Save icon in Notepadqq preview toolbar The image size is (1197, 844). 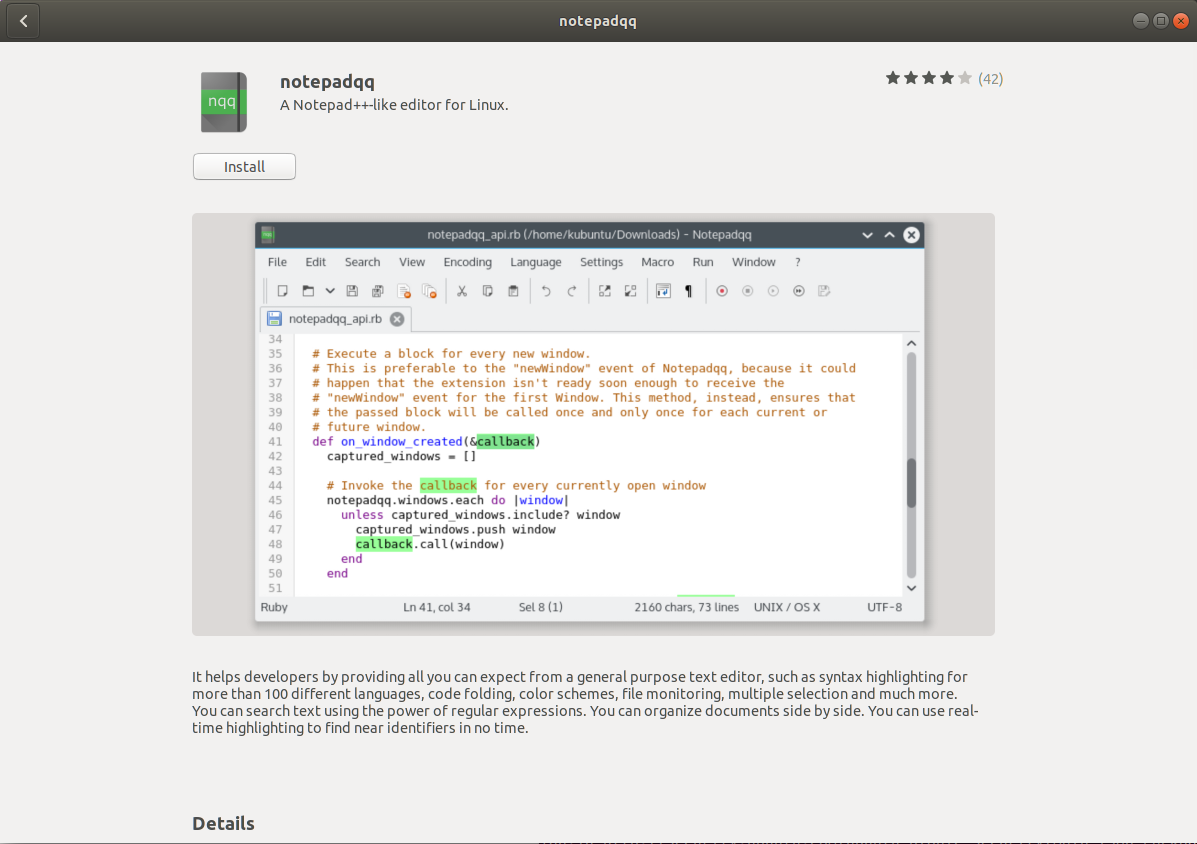[x=352, y=291]
